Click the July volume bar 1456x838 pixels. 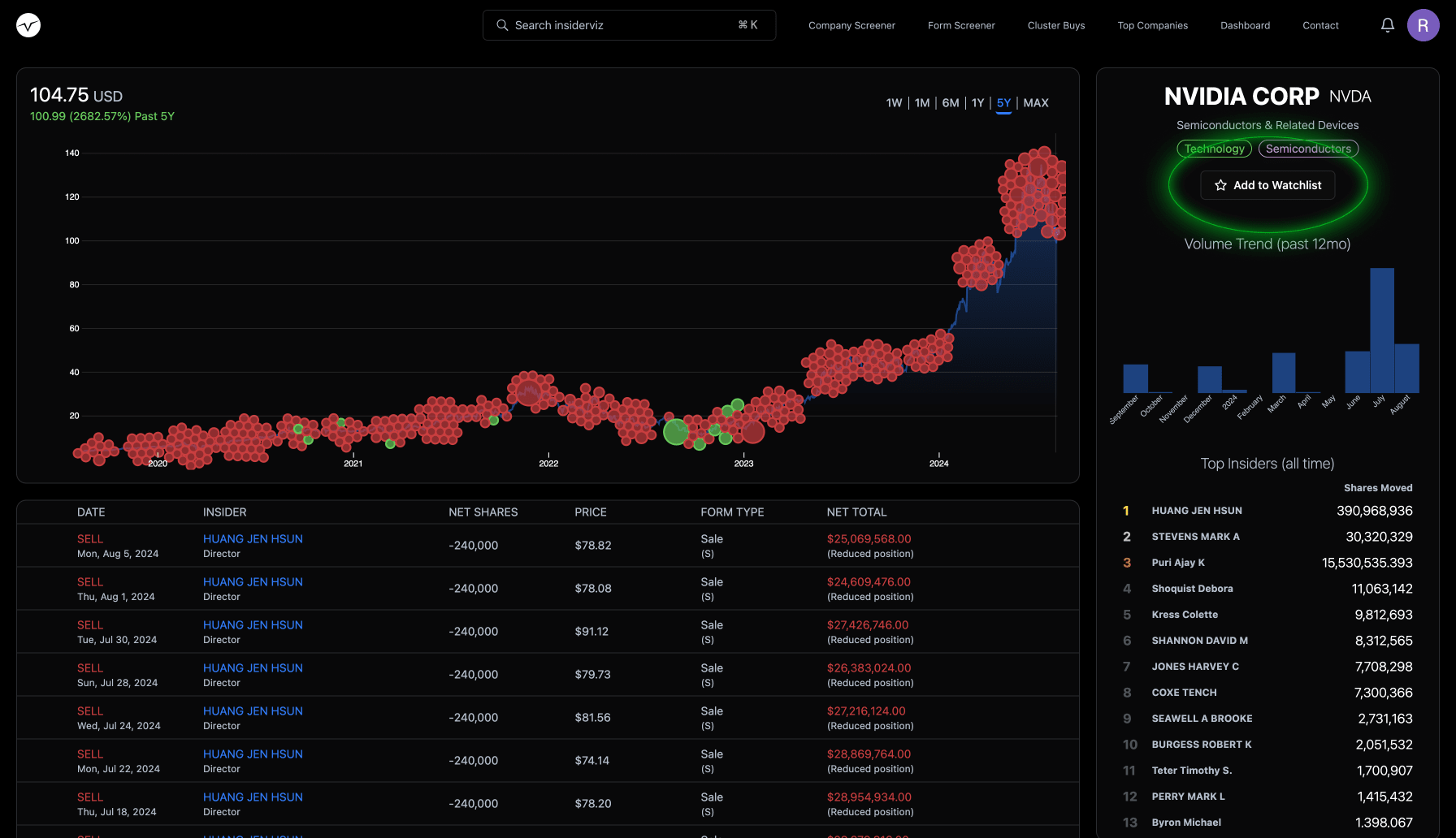click(1382, 330)
